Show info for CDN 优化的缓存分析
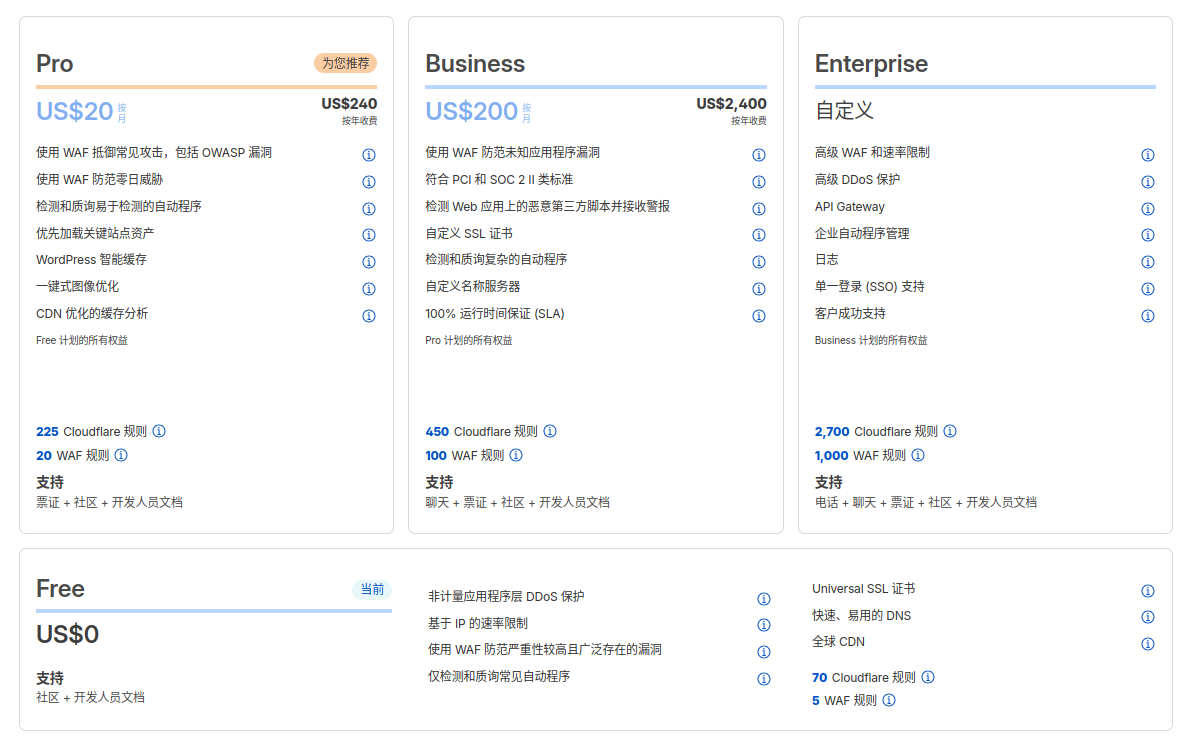This screenshot has width=1196, height=748. point(368,316)
